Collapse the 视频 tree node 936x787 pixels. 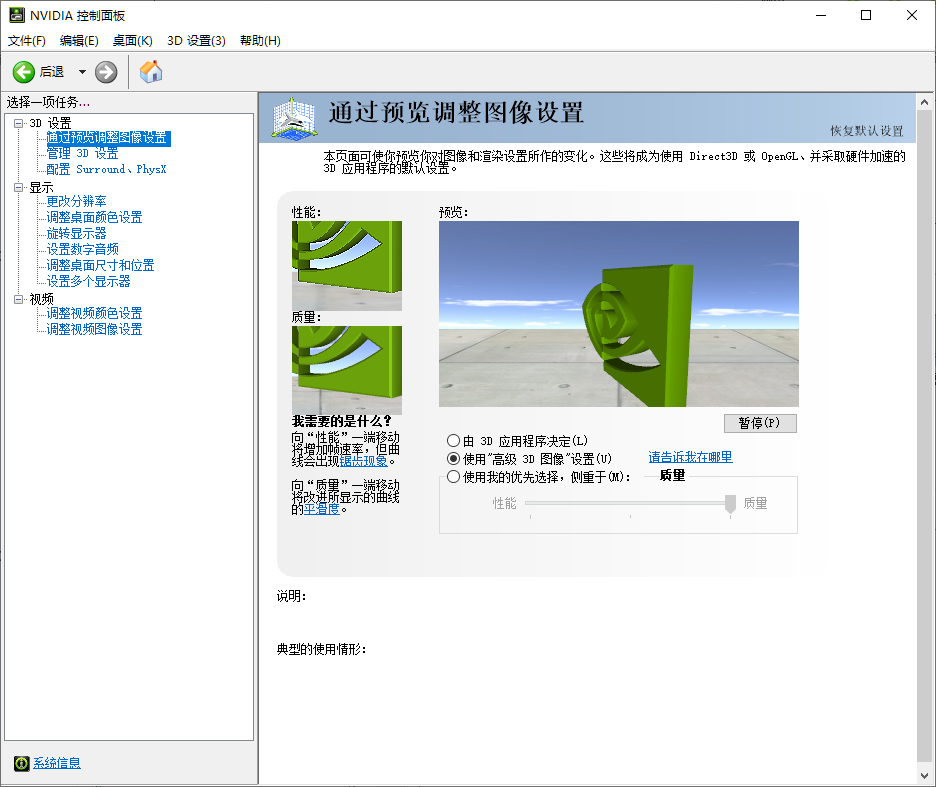coord(19,299)
